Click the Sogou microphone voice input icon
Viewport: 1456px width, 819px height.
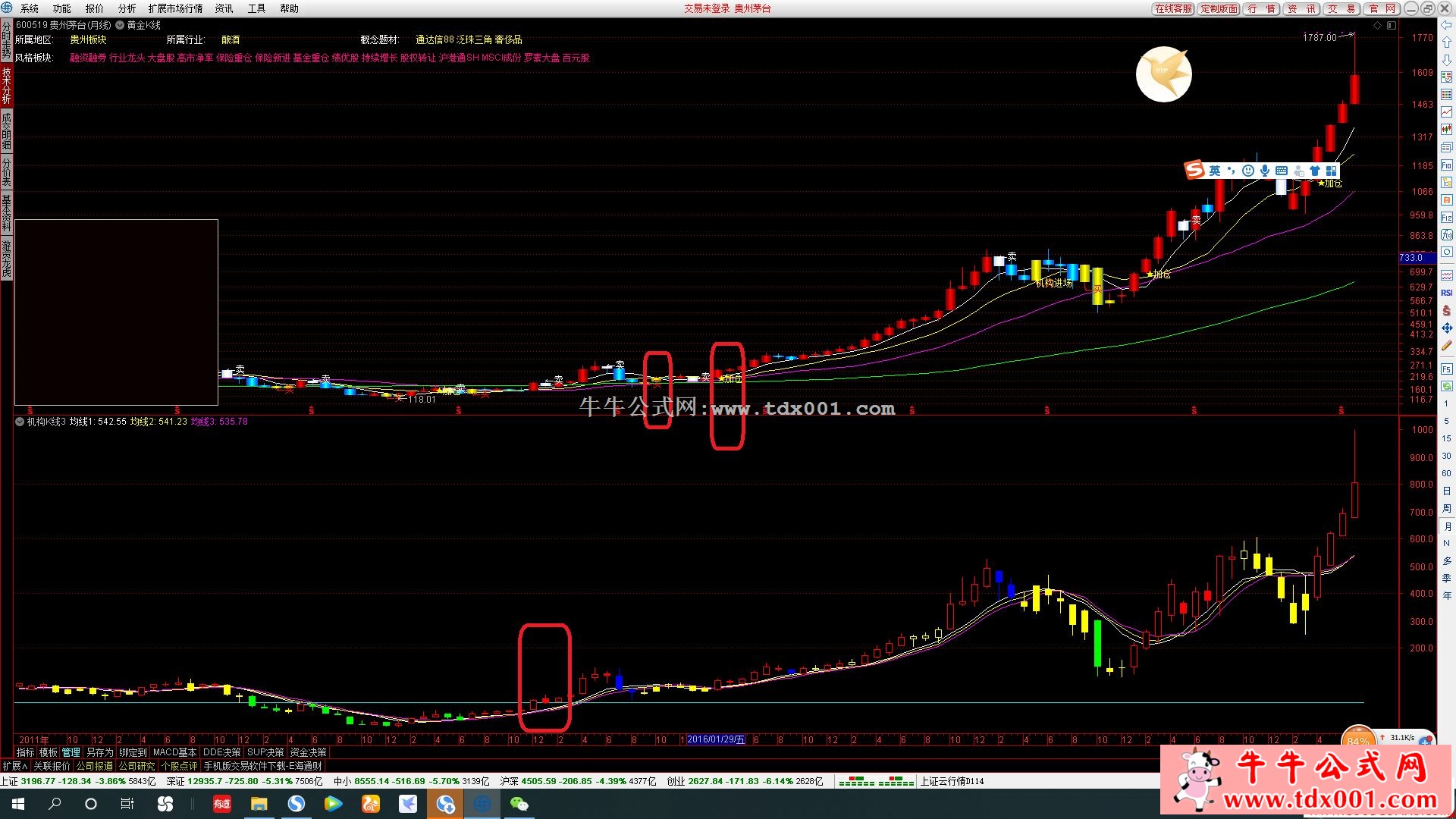(x=1265, y=171)
